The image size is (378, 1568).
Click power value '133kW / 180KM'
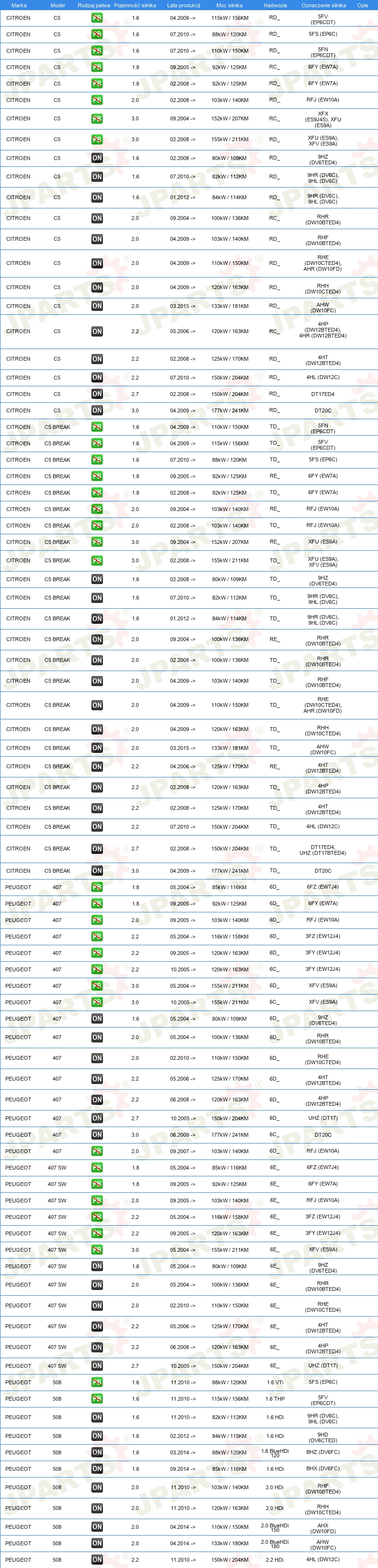click(230, 1543)
